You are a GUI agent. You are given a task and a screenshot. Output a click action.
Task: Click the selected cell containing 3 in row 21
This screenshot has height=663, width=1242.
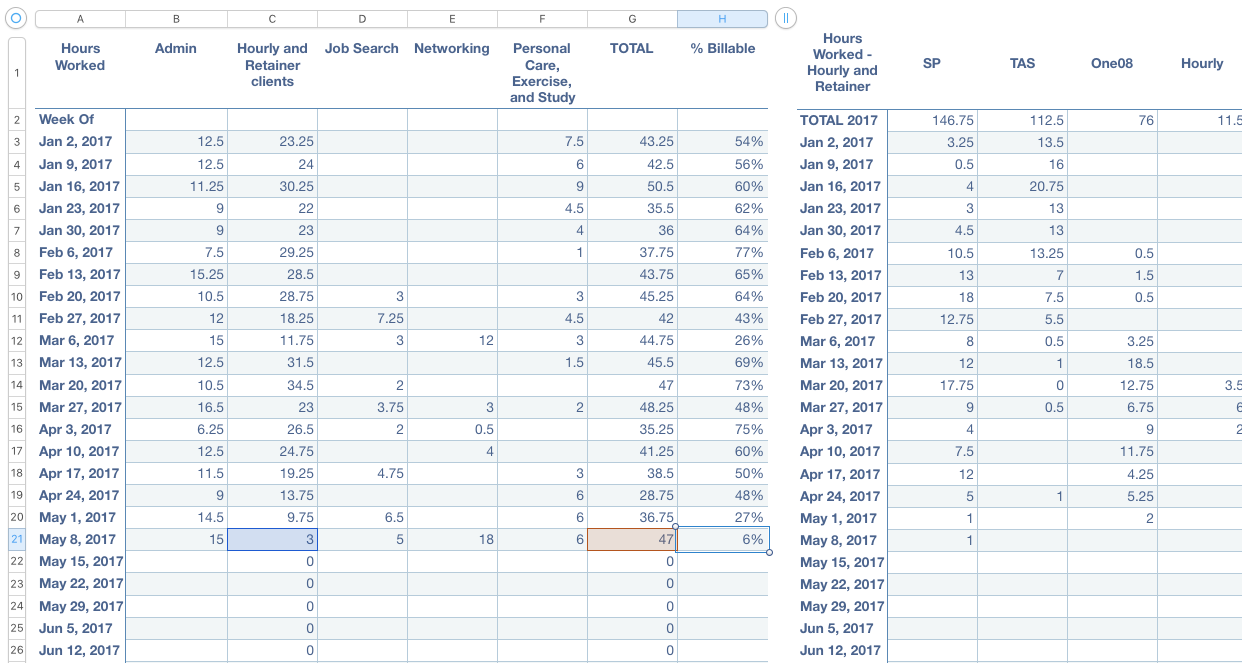click(x=272, y=539)
